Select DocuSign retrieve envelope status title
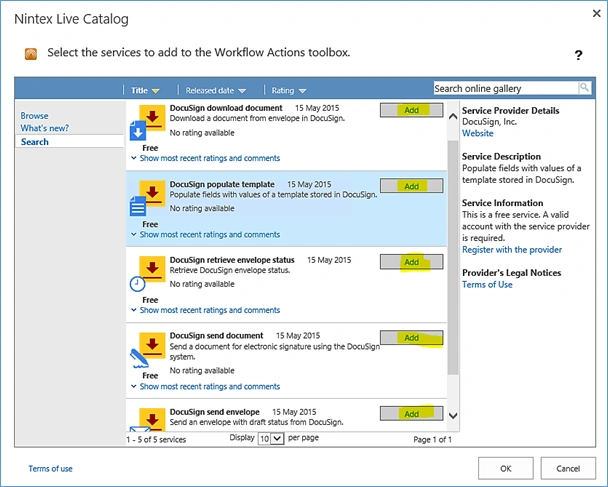Viewport: 608px width, 487px height. point(232,260)
